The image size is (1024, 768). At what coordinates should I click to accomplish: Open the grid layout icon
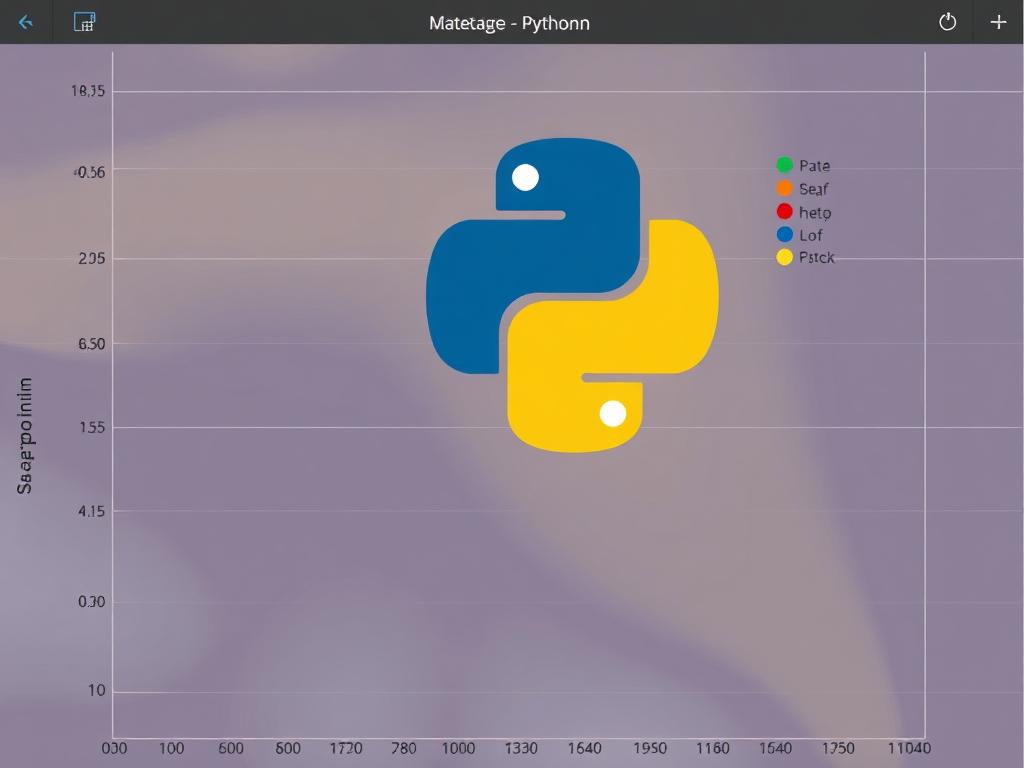(x=84, y=22)
